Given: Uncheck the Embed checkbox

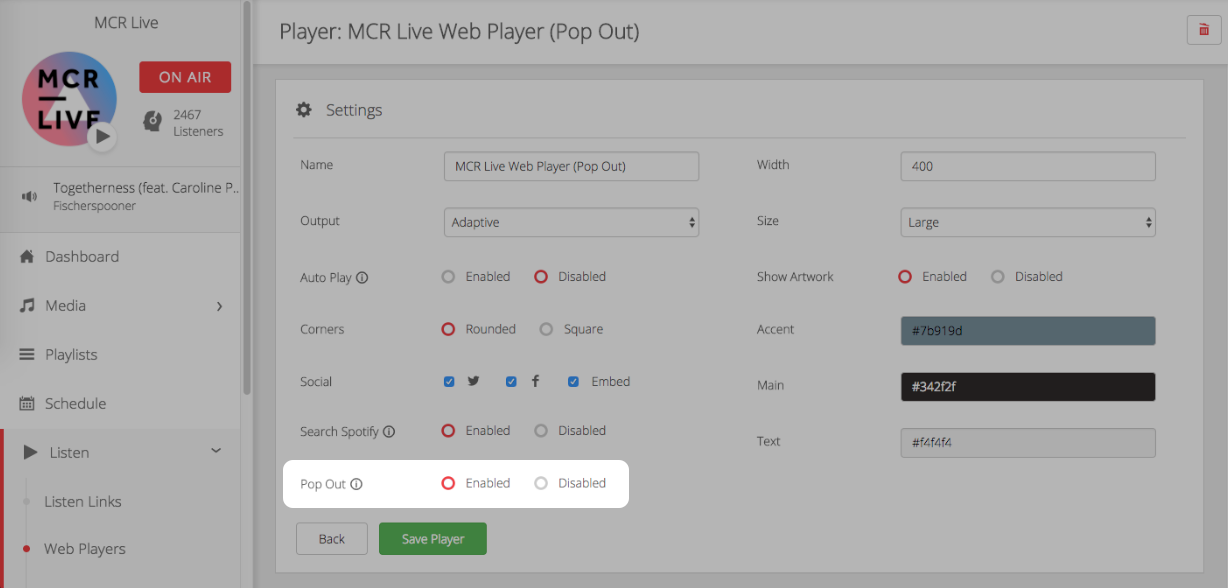Looking at the screenshot, I should click(x=573, y=382).
